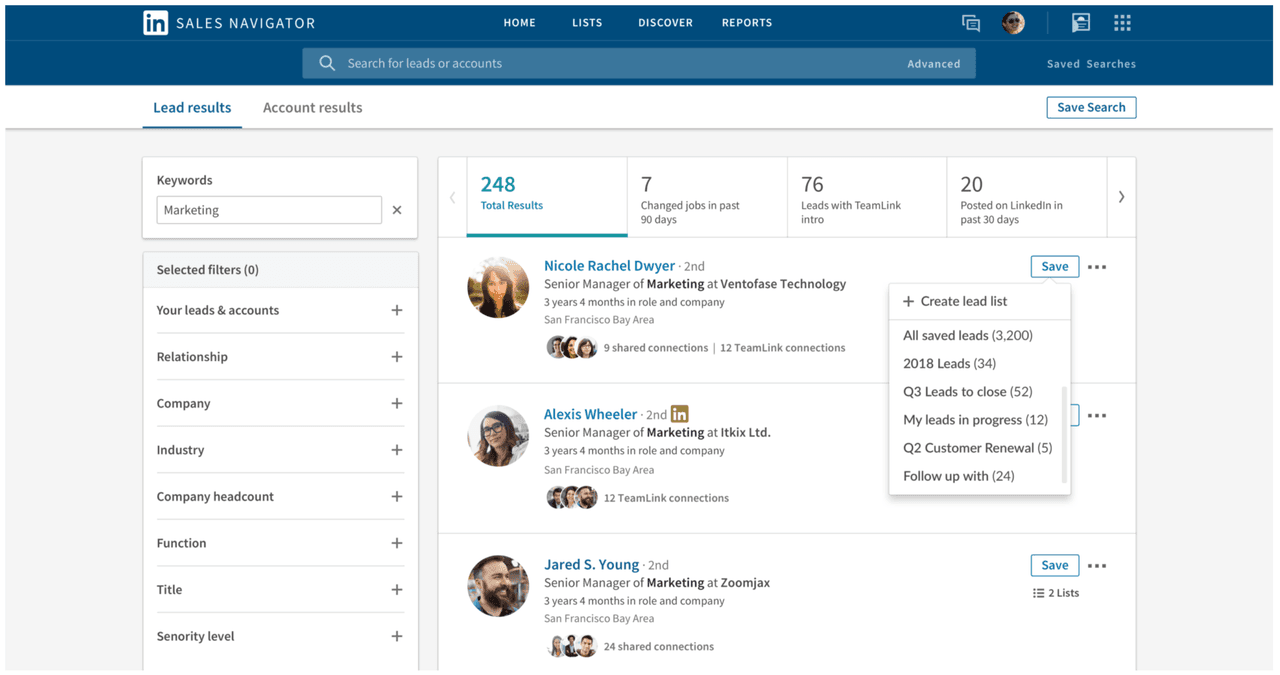Open your profile photo menu in navbar
The height and width of the screenshot is (675, 1280).
tap(1012, 22)
